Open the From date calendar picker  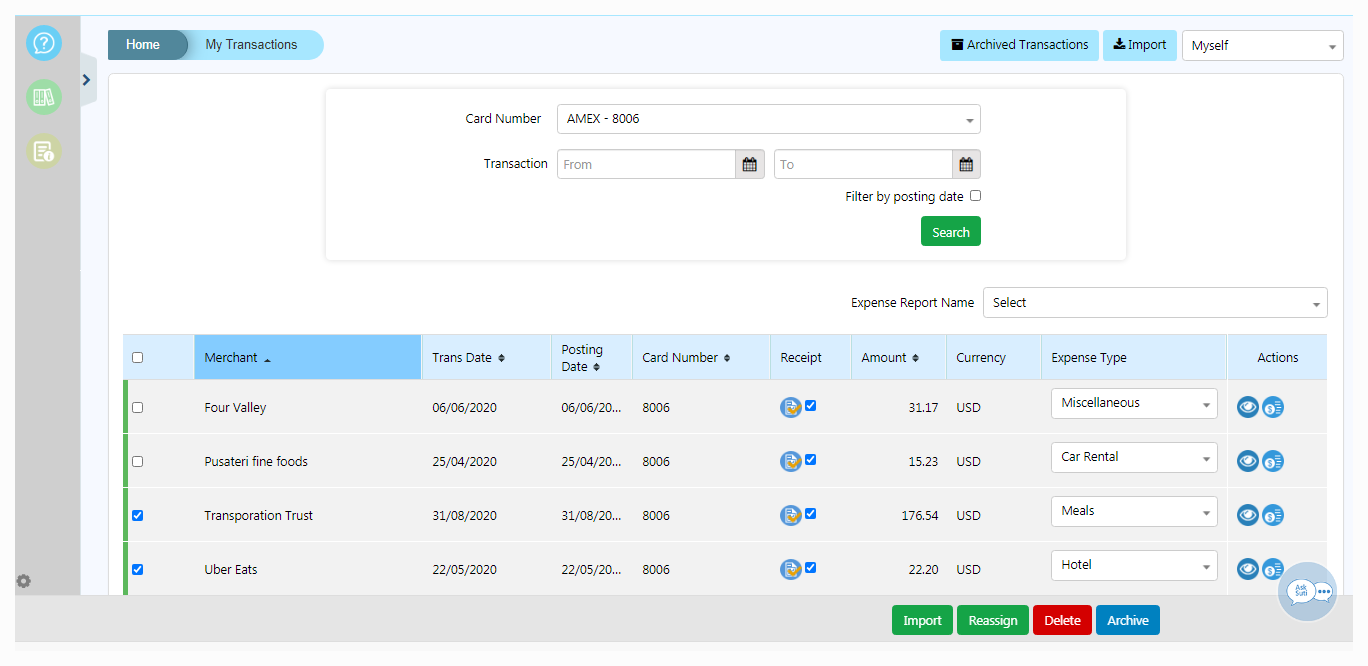pos(750,164)
